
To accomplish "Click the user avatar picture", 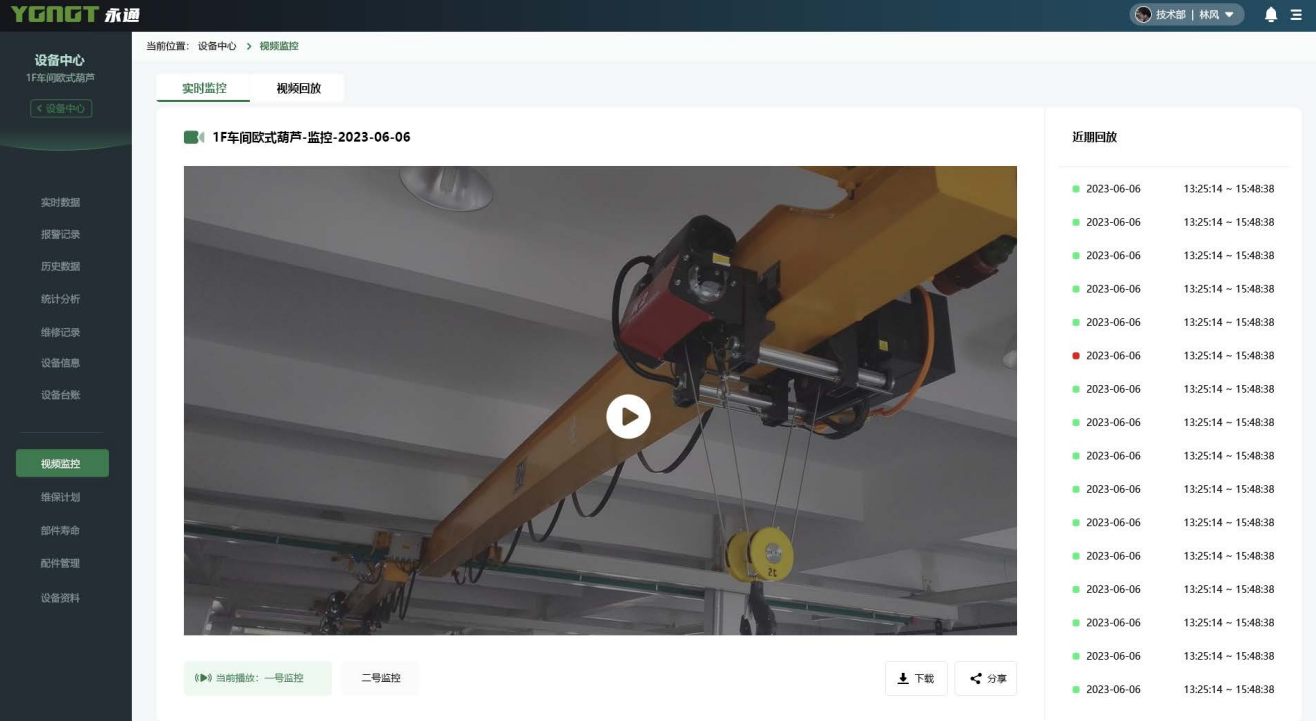I will pos(1144,15).
